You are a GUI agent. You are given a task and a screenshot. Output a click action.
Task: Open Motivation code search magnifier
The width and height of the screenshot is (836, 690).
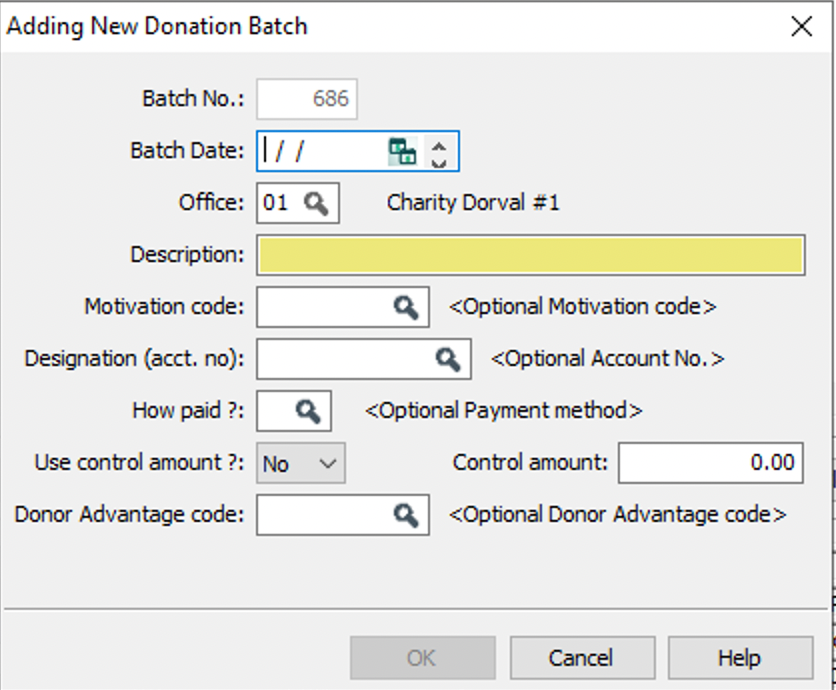(x=406, y=307)
